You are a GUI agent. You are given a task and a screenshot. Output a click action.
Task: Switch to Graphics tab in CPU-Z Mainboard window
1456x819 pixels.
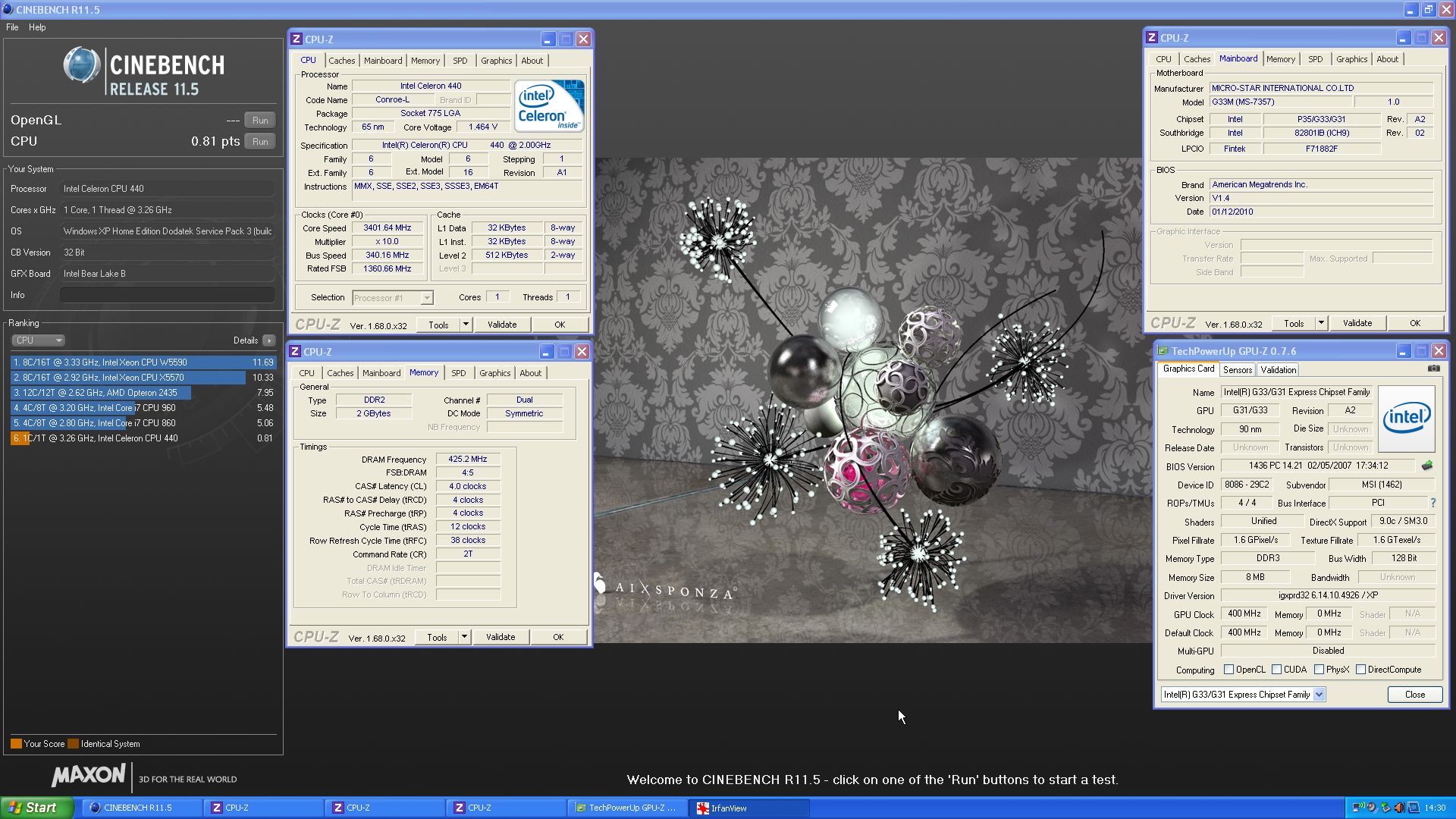1351,59
